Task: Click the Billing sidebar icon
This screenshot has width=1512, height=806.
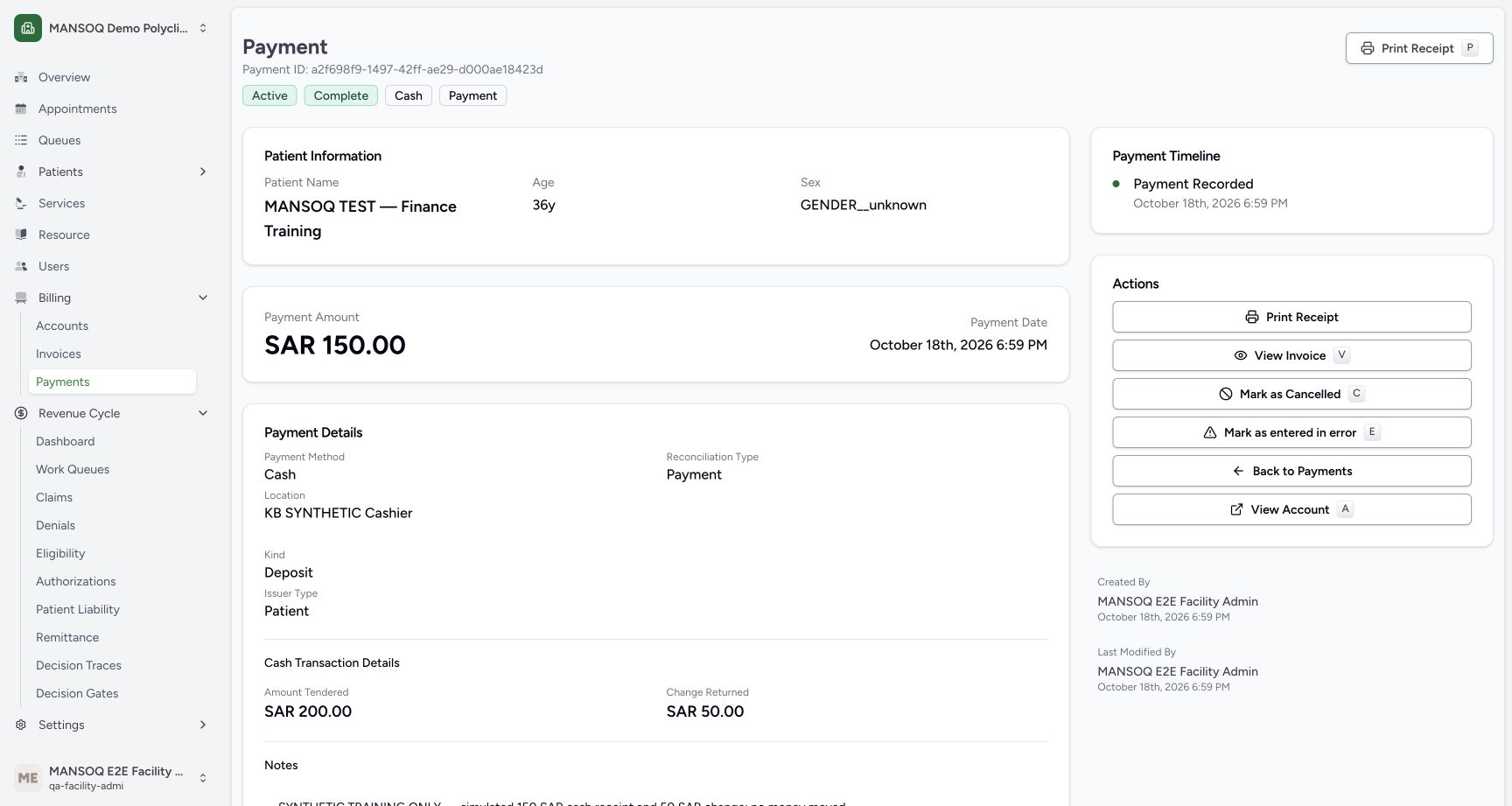Action: (21, 298)
